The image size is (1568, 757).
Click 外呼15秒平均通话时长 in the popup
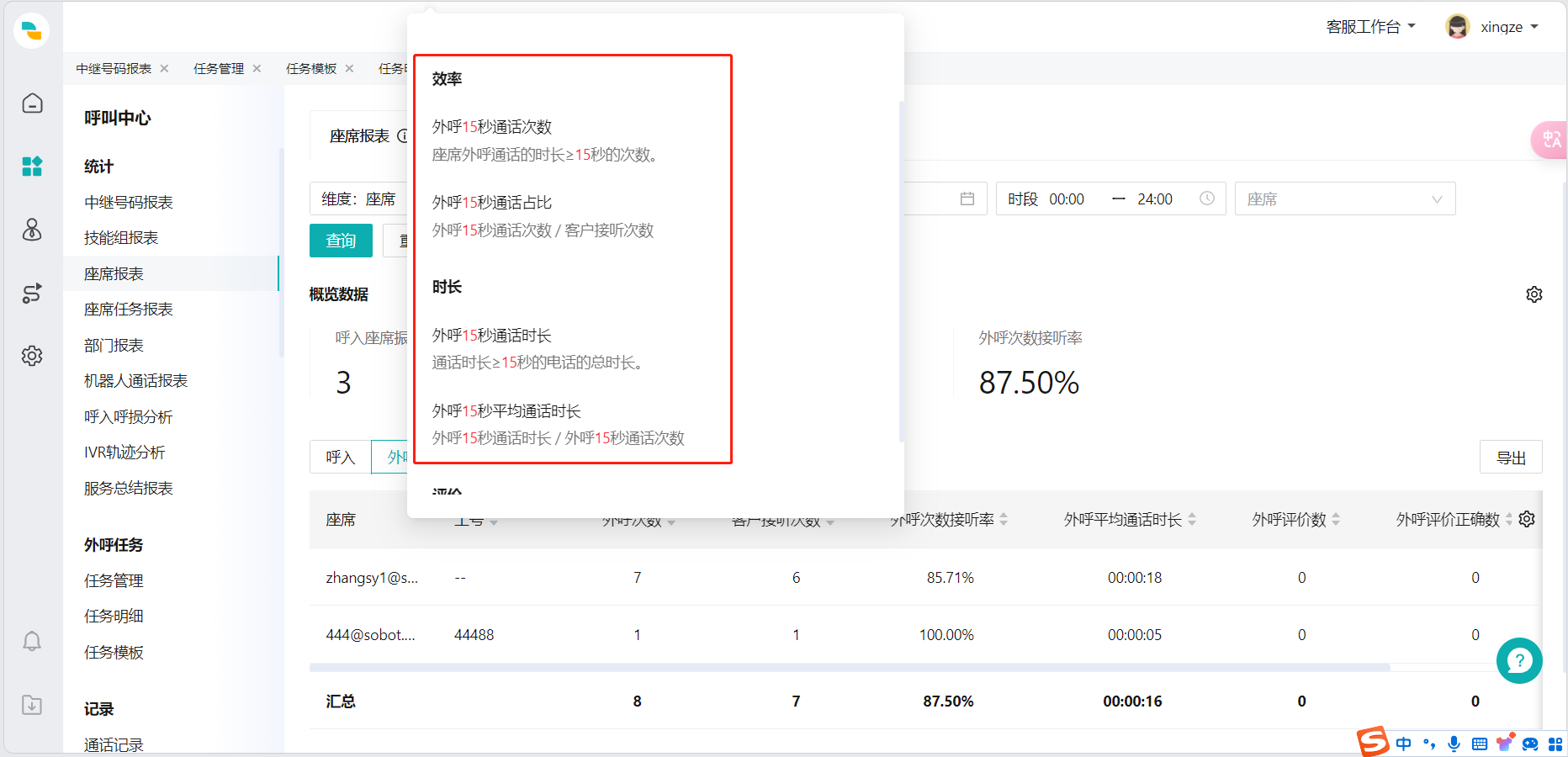pyautogui.click(x=506, y=411)
